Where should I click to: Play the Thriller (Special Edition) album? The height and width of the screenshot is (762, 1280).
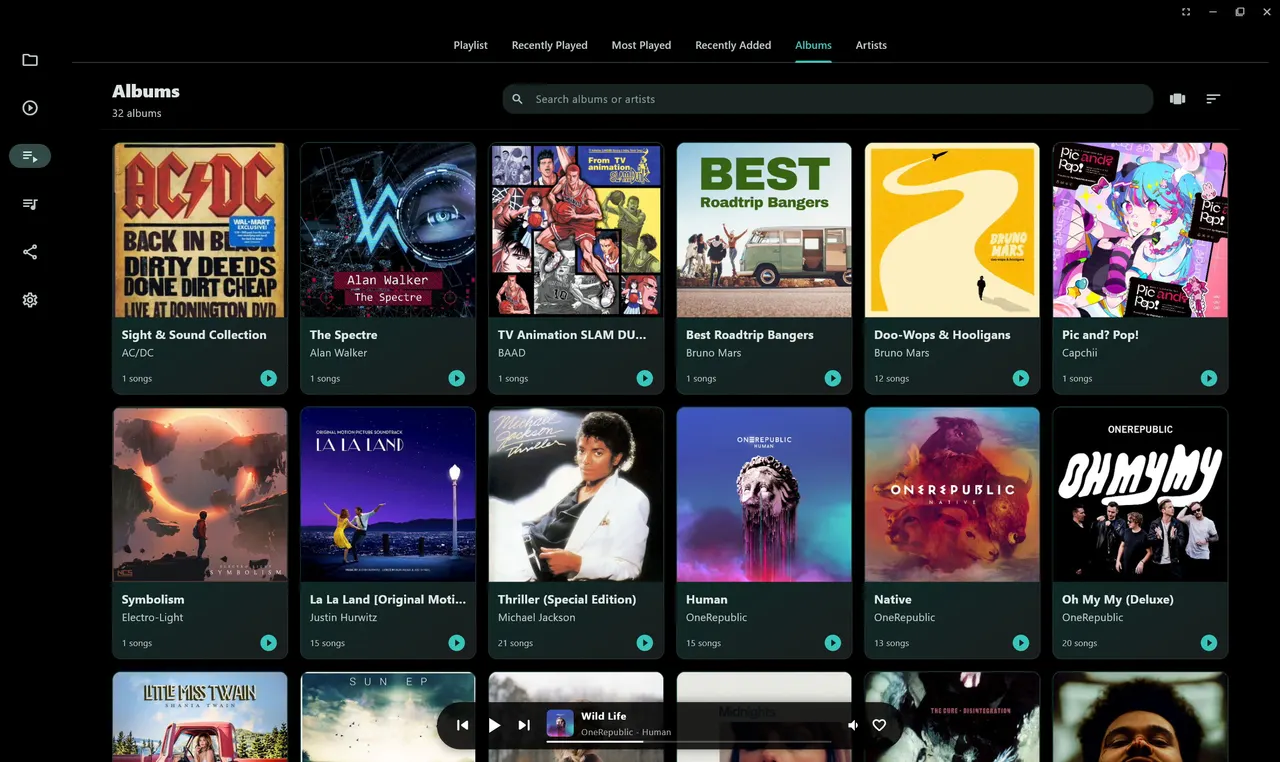[644, 643]
